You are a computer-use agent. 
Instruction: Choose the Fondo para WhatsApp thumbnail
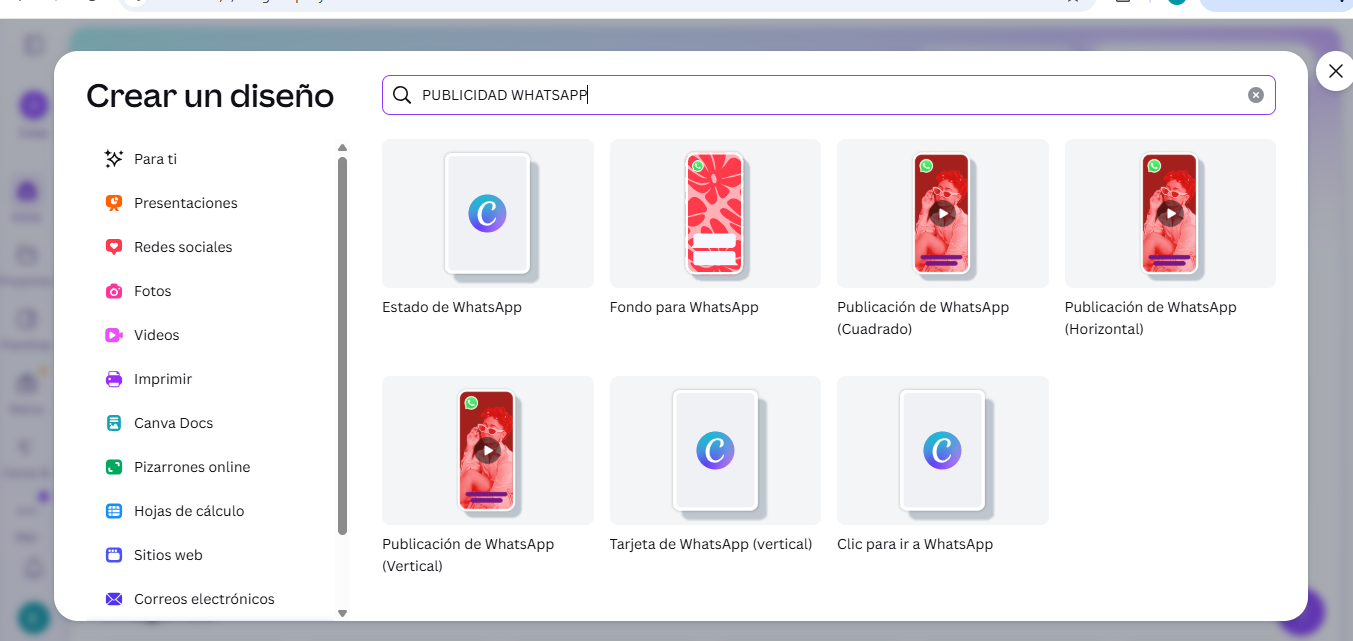(715, 214)
